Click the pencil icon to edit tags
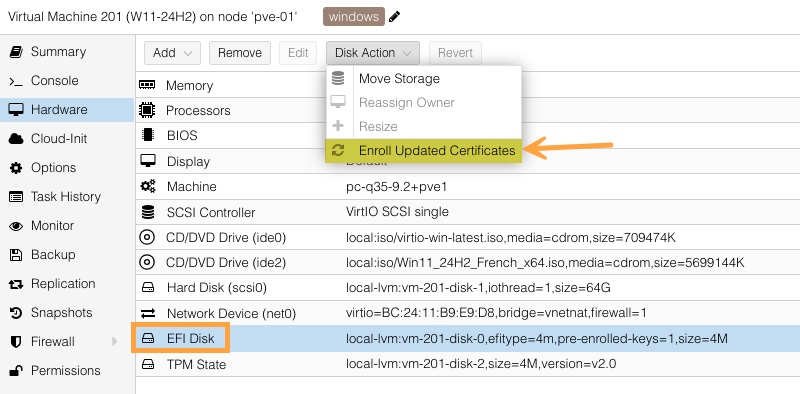Screen dimensions: 800x394 394,17
